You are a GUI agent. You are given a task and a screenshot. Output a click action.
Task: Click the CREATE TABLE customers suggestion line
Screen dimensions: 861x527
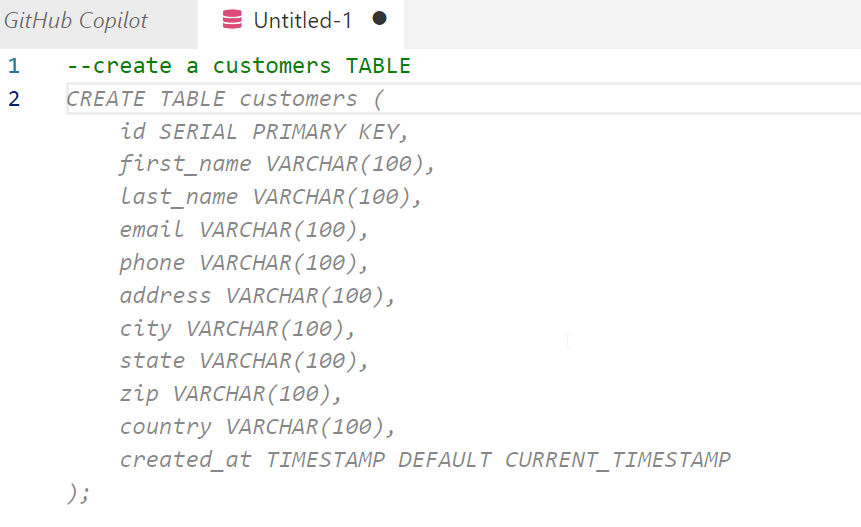coord(225,99)
